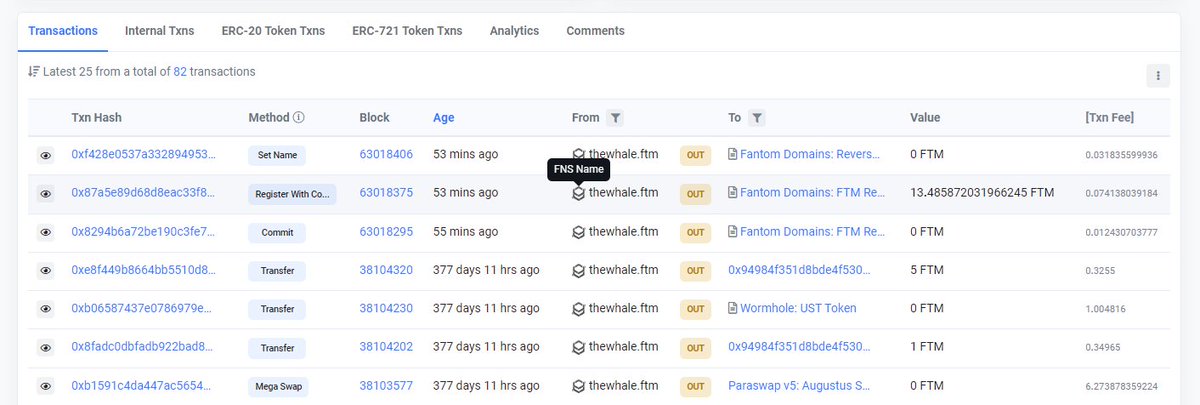Preview transaction 0xb06587437e0786979e with eye icon
Viewport: 1200px width, 405px height.
coord(45,309)
